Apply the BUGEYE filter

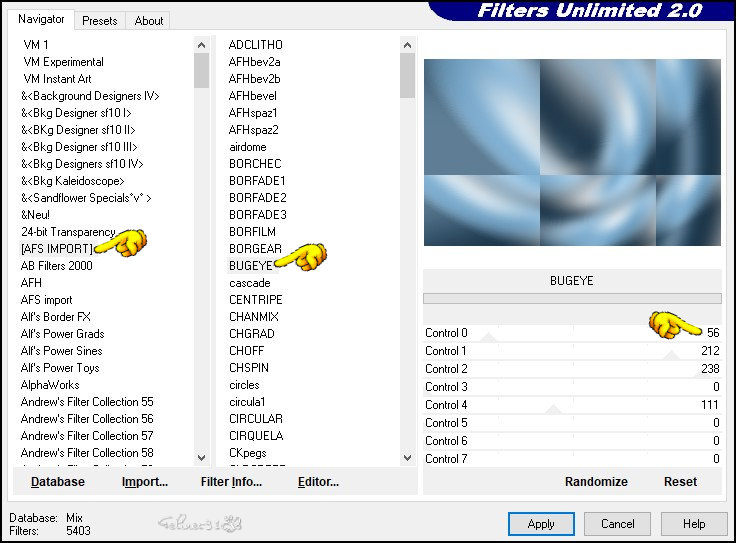pyautogui.click(x=541, y=524)
